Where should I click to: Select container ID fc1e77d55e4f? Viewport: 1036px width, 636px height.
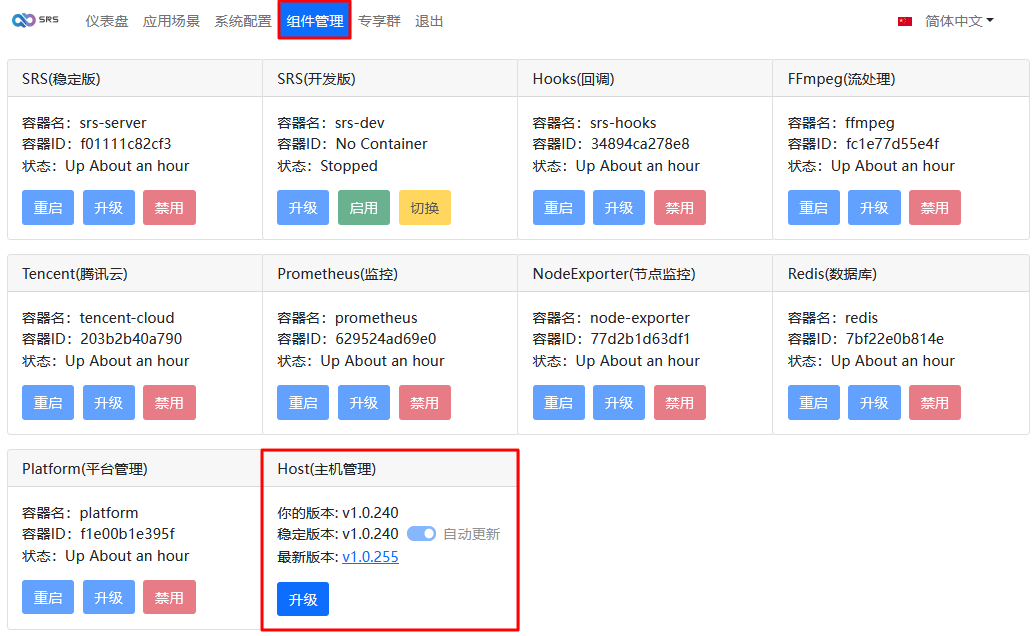[x=892, y=144]
